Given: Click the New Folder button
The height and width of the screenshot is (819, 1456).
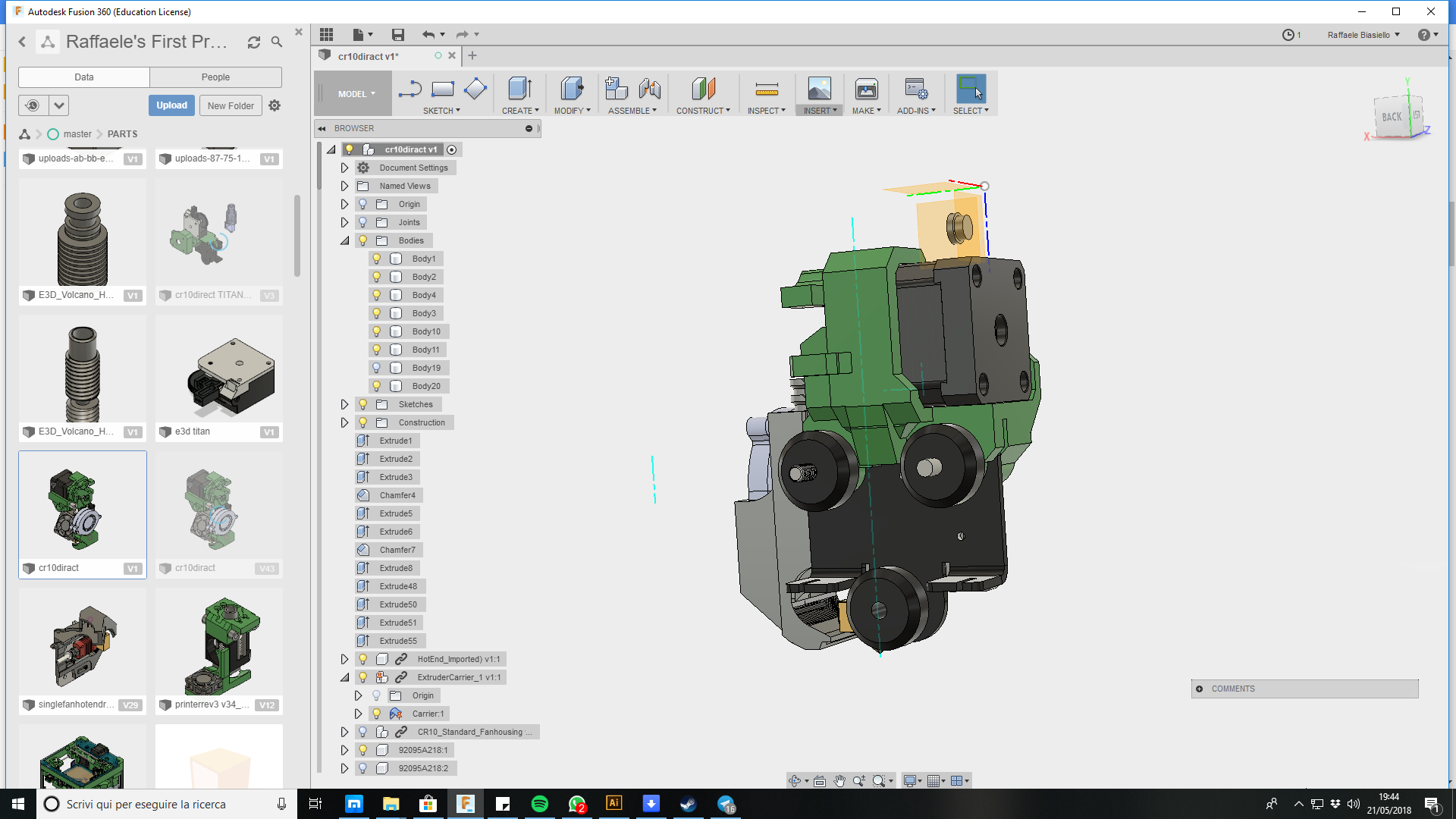Looking at the screenshot, I should pyautogui.click(x=231, y=105).
